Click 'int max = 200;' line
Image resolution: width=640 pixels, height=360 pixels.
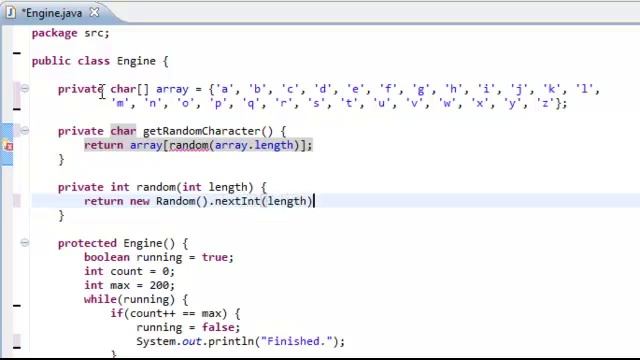[x=129, y=285]
